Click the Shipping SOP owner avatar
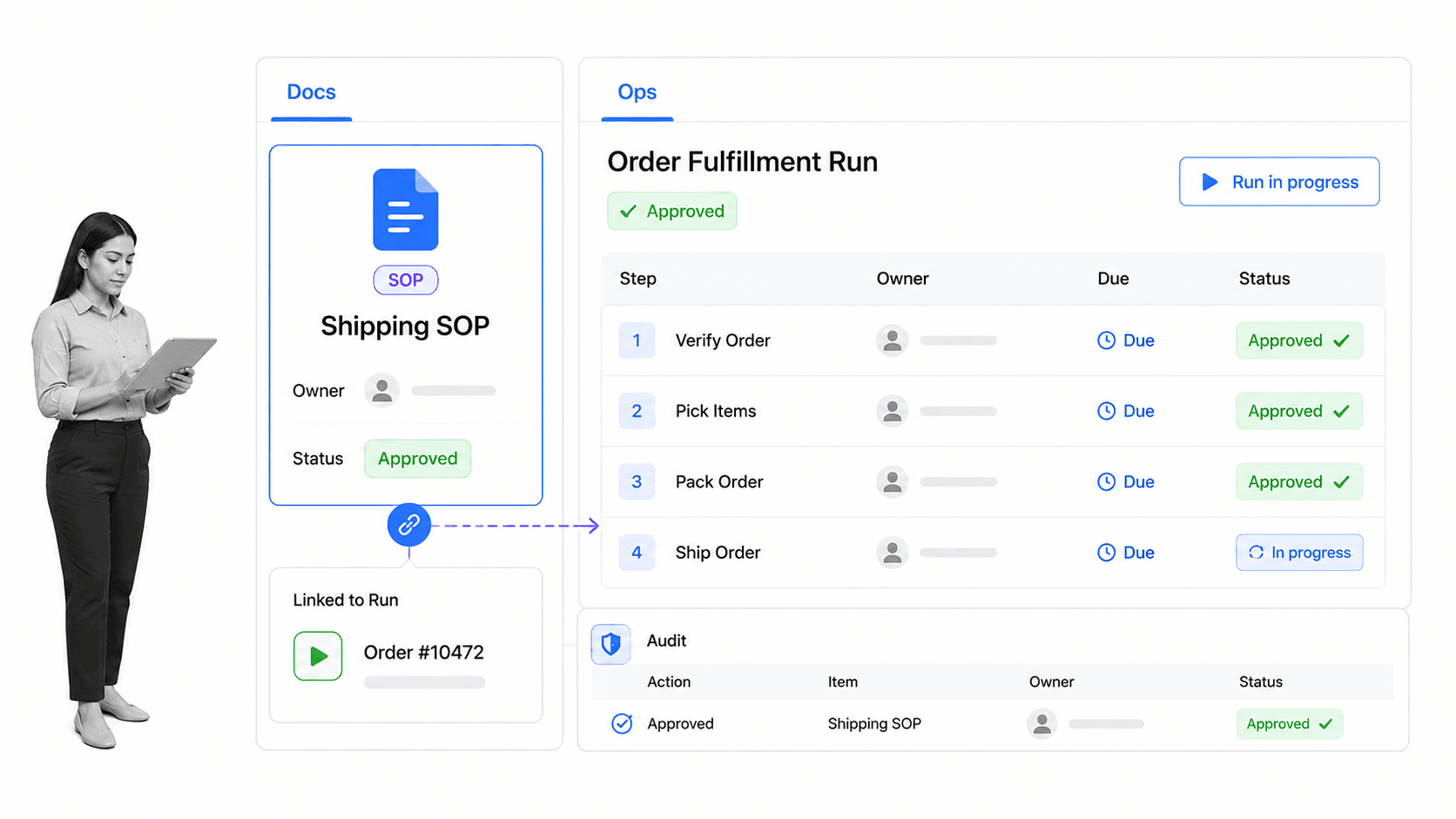The image size is (1456, 819). click(x=381, y=391)
